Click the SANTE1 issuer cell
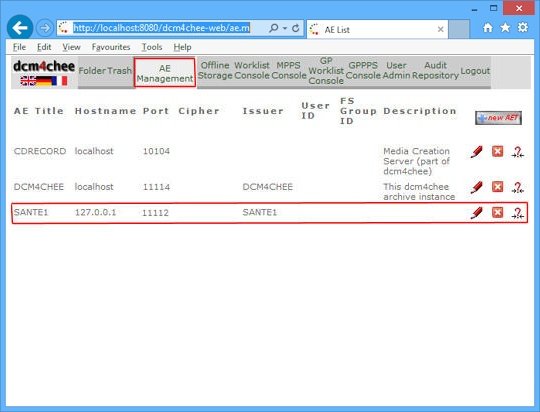 (260, 212)
